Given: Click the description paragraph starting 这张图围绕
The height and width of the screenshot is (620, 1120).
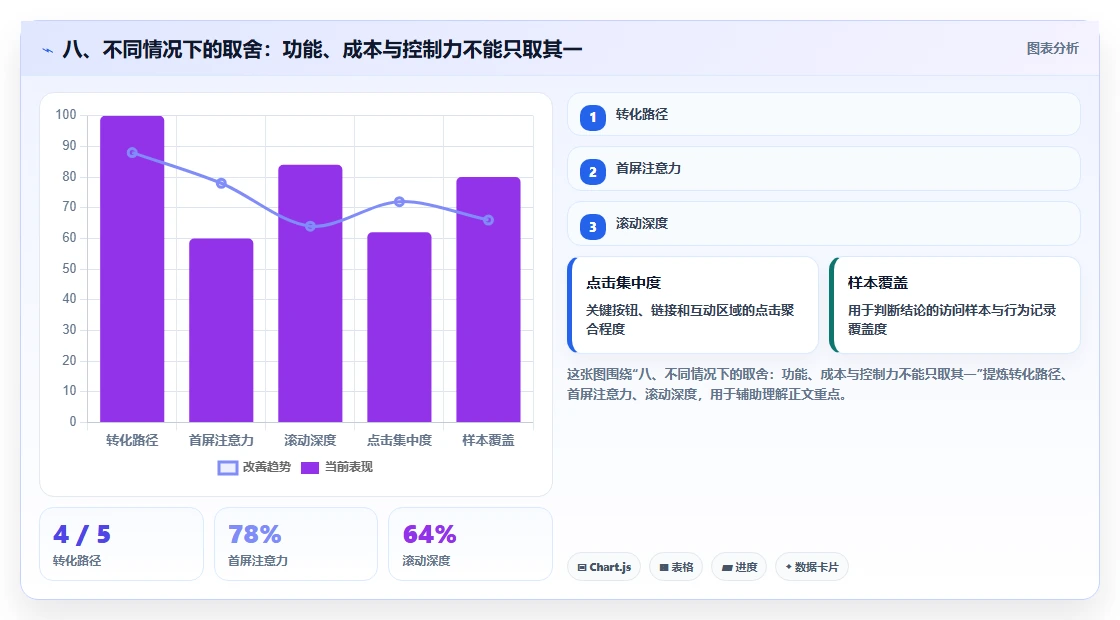Looking at the screenshot, I should click(819, 384).
